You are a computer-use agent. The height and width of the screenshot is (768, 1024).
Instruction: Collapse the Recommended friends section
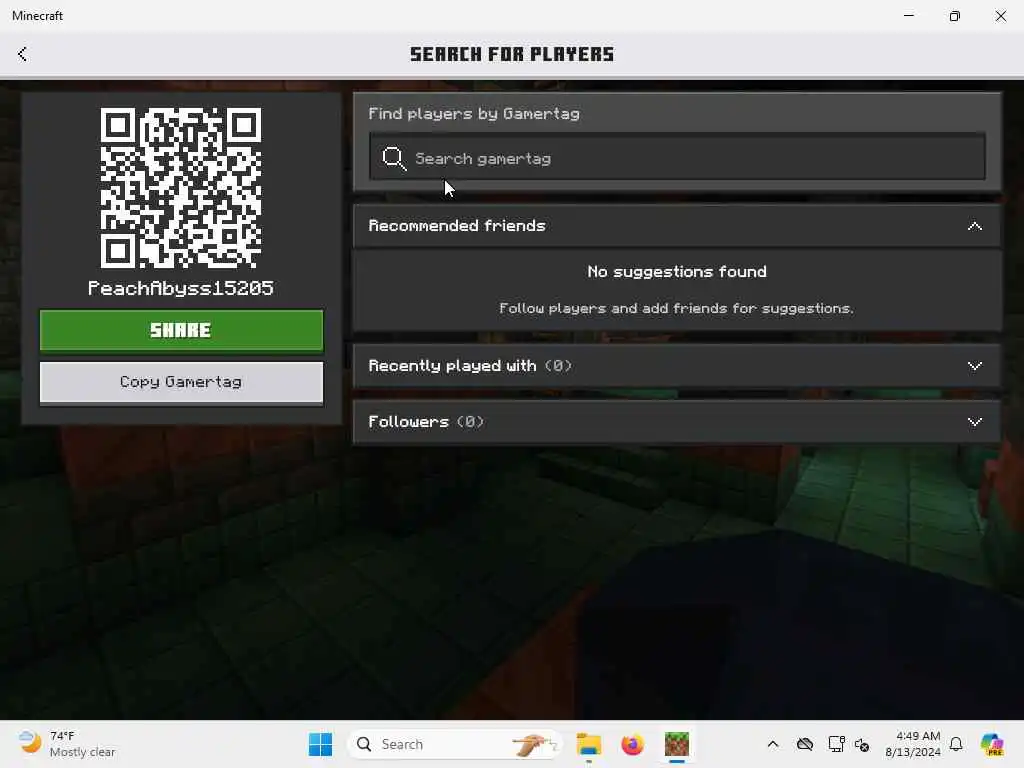click(x=677, y=226)
